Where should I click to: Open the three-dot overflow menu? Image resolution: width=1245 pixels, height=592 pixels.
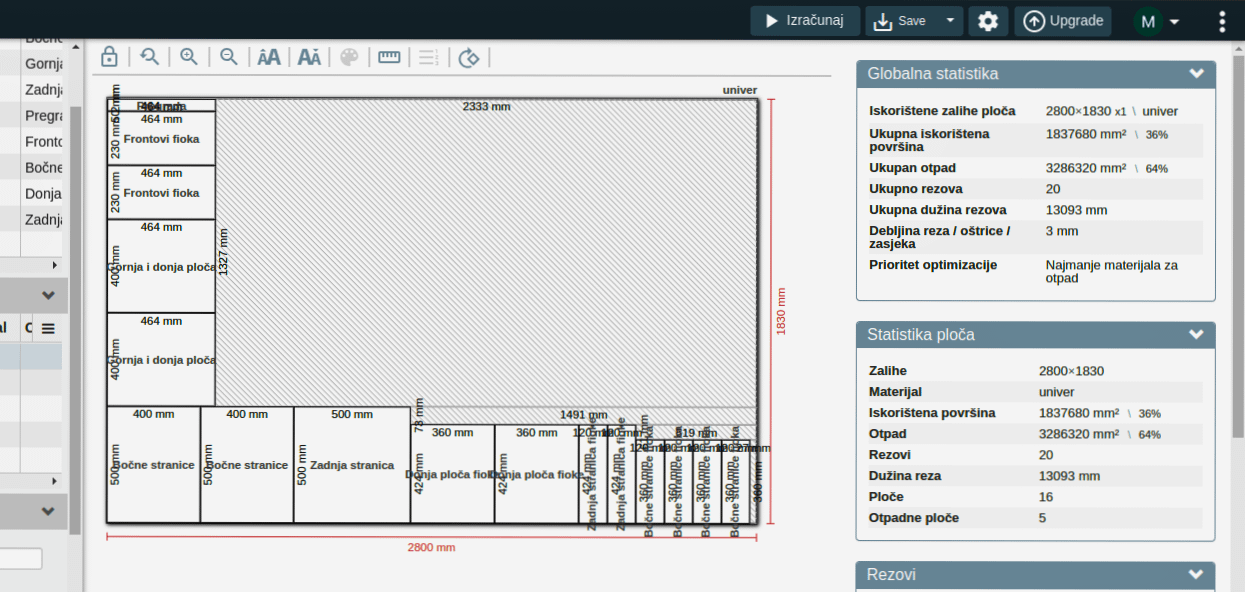click(x=1222, y=21)
